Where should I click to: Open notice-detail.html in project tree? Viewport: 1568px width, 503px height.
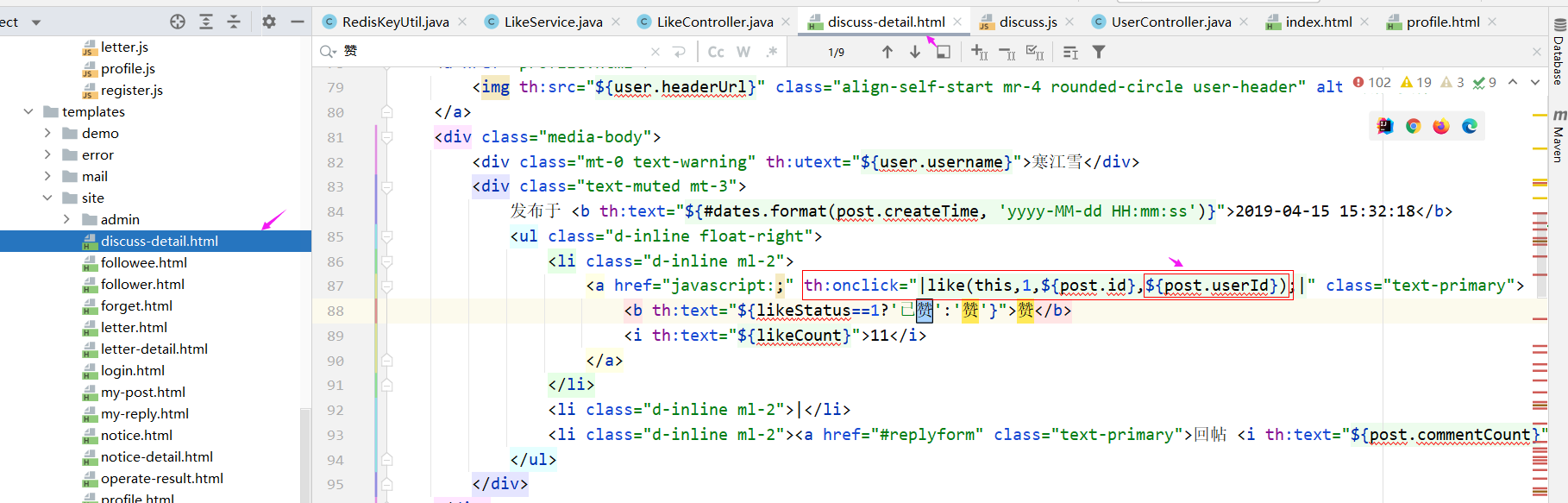[156, 456]
